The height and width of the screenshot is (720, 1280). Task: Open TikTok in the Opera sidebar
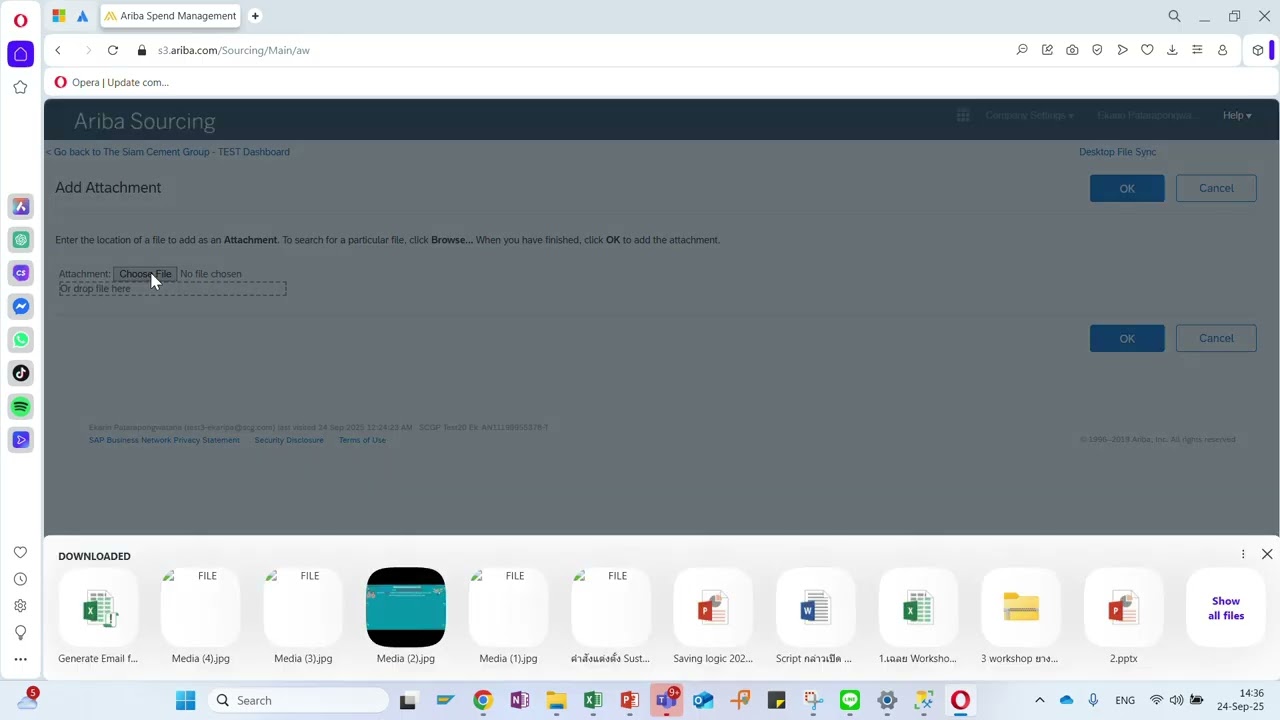click(21, 373)
